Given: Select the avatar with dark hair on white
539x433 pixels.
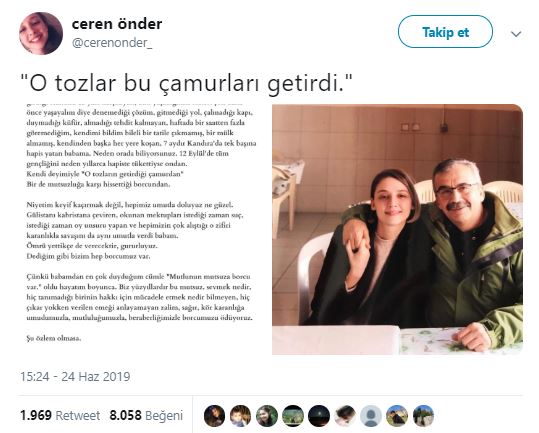Looking at the screenshot, I should (x=345, y=416).
